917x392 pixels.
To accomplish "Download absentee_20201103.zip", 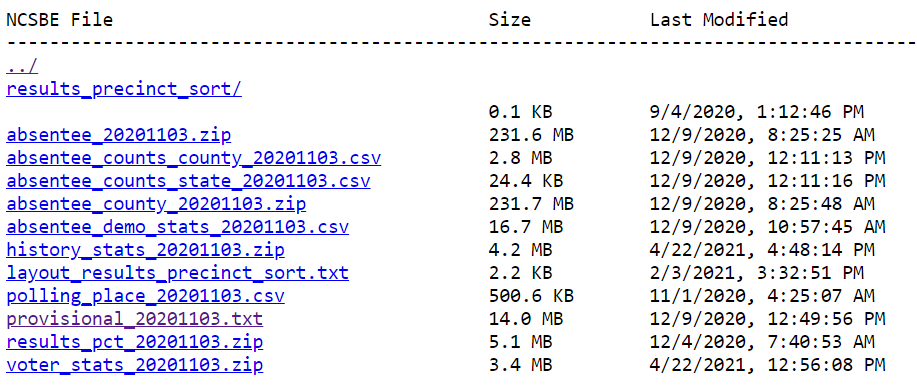I will 119,135.
